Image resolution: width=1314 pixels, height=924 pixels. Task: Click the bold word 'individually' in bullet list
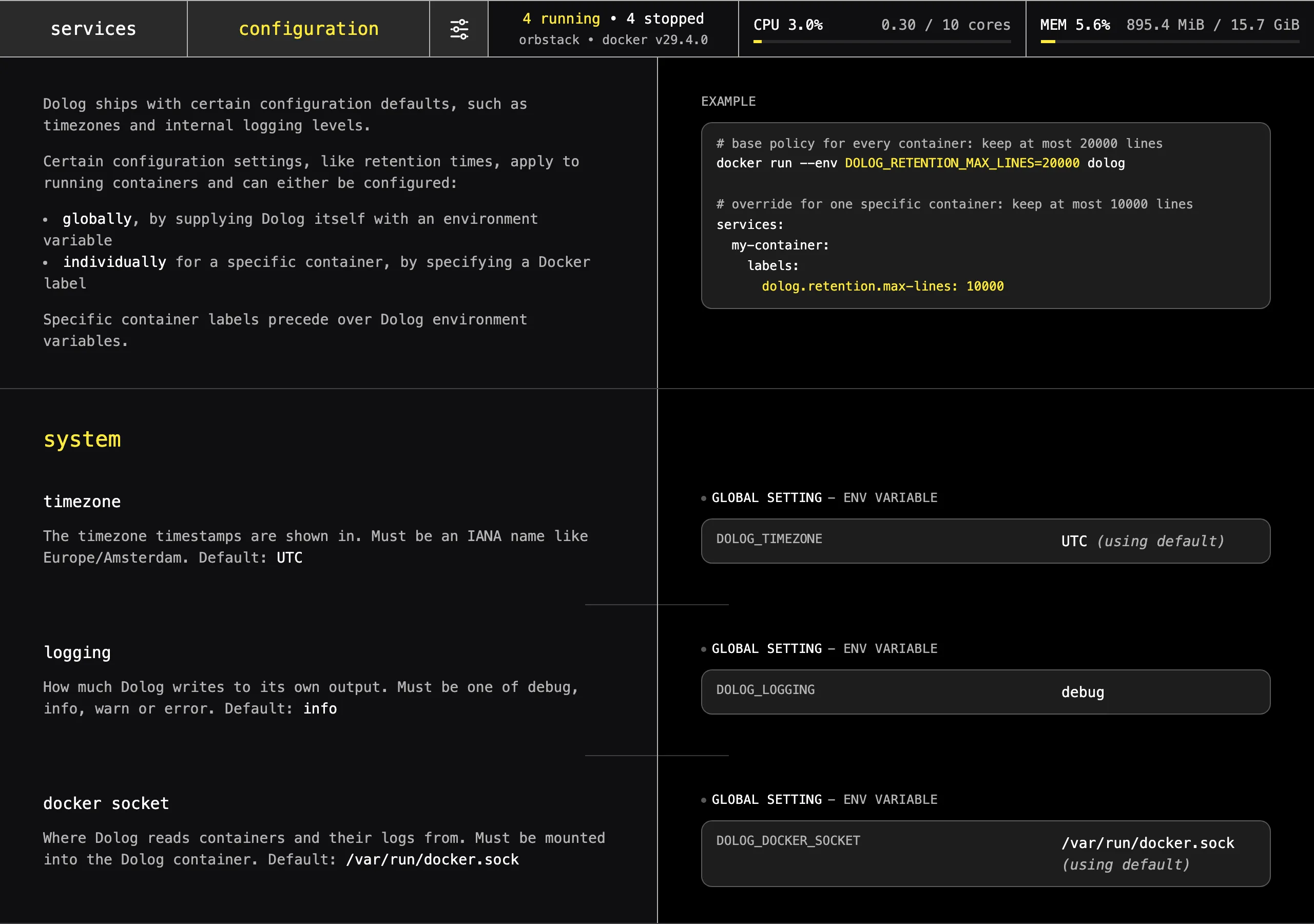pyautogui.click(x=114, y=262)
